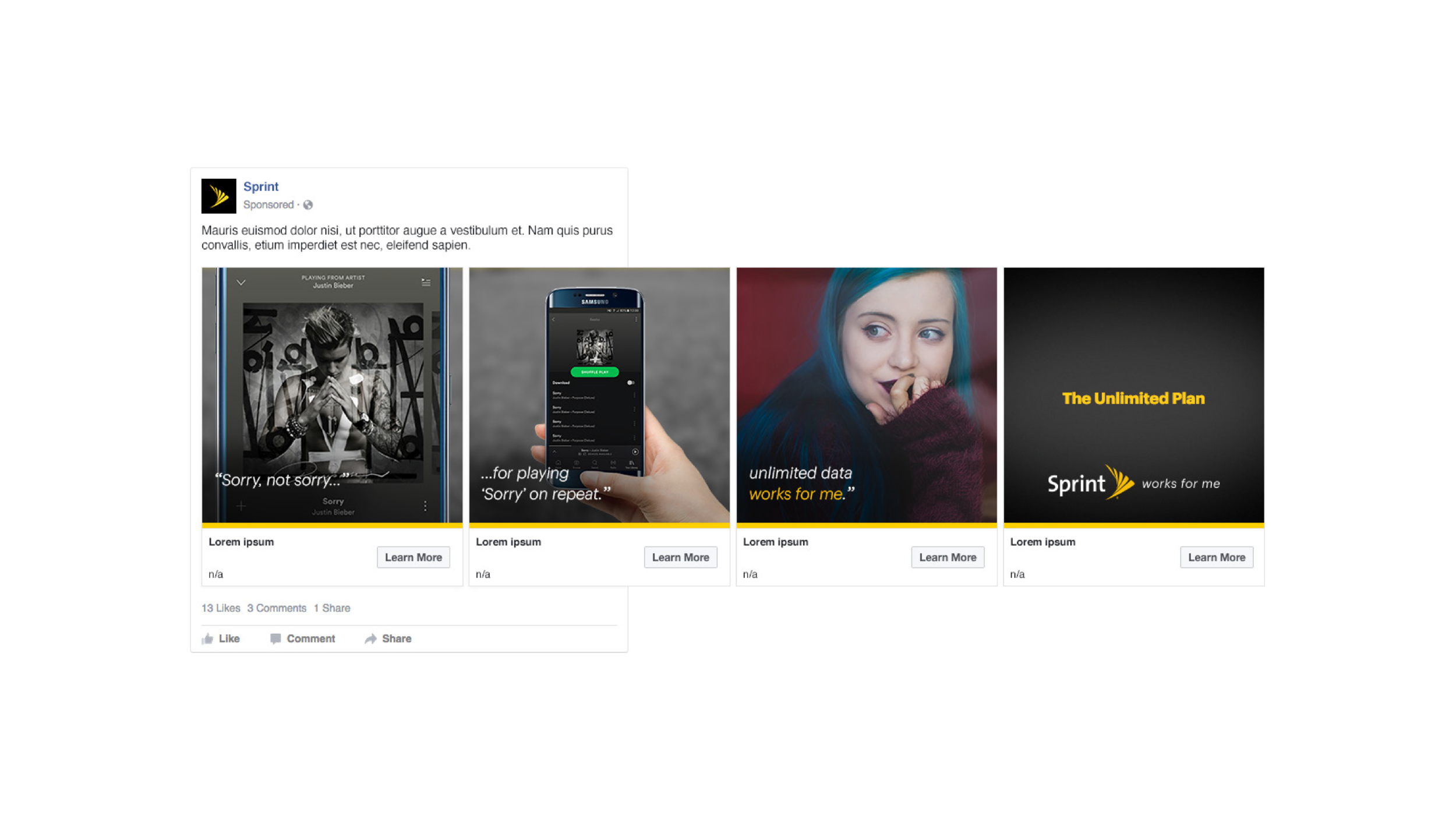This screenshot has height=819, width=1456.
Task: Click Learn More under the Justin Bieber card
Action: click(x=414, y=557)
